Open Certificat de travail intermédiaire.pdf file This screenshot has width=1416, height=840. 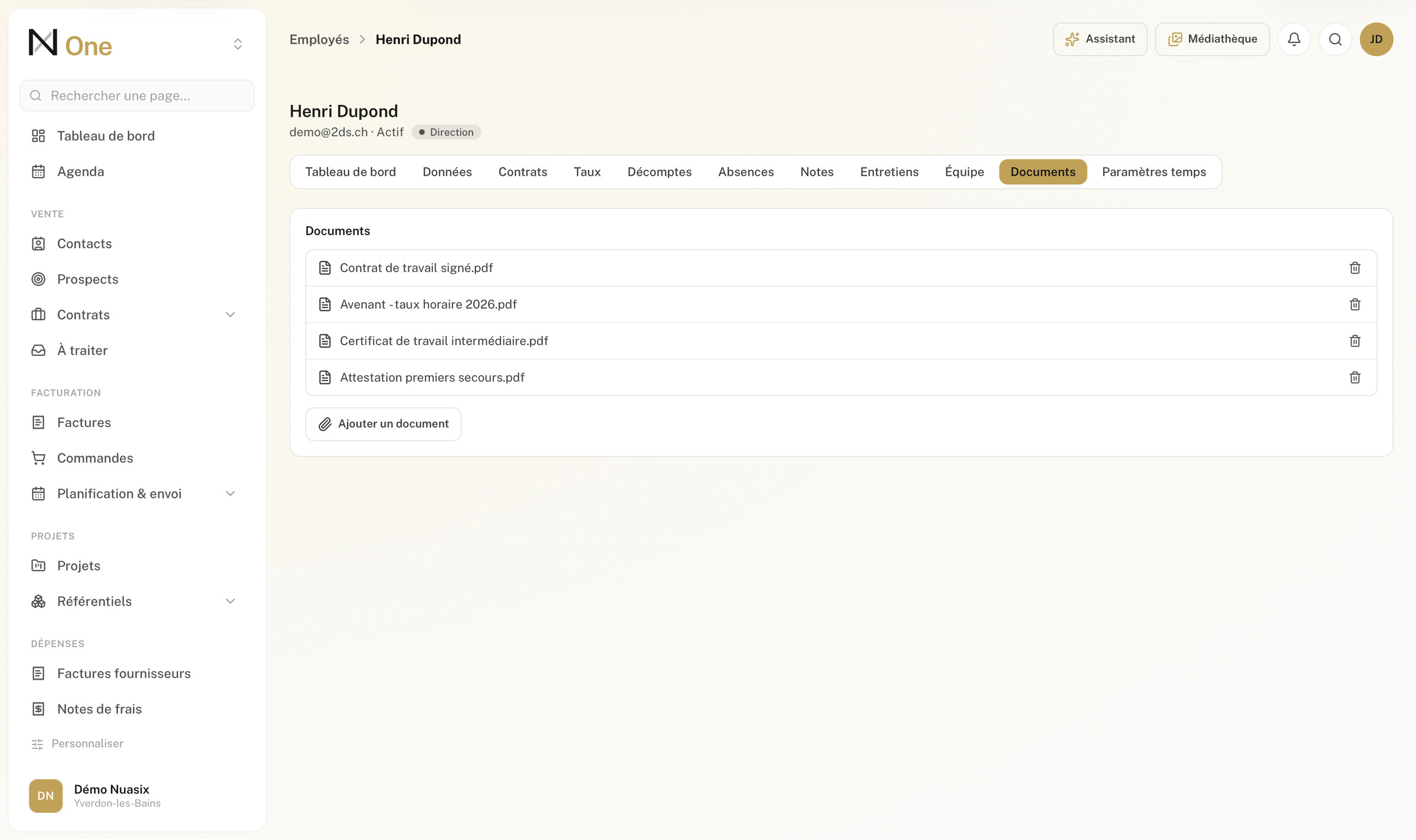point(444,341)
